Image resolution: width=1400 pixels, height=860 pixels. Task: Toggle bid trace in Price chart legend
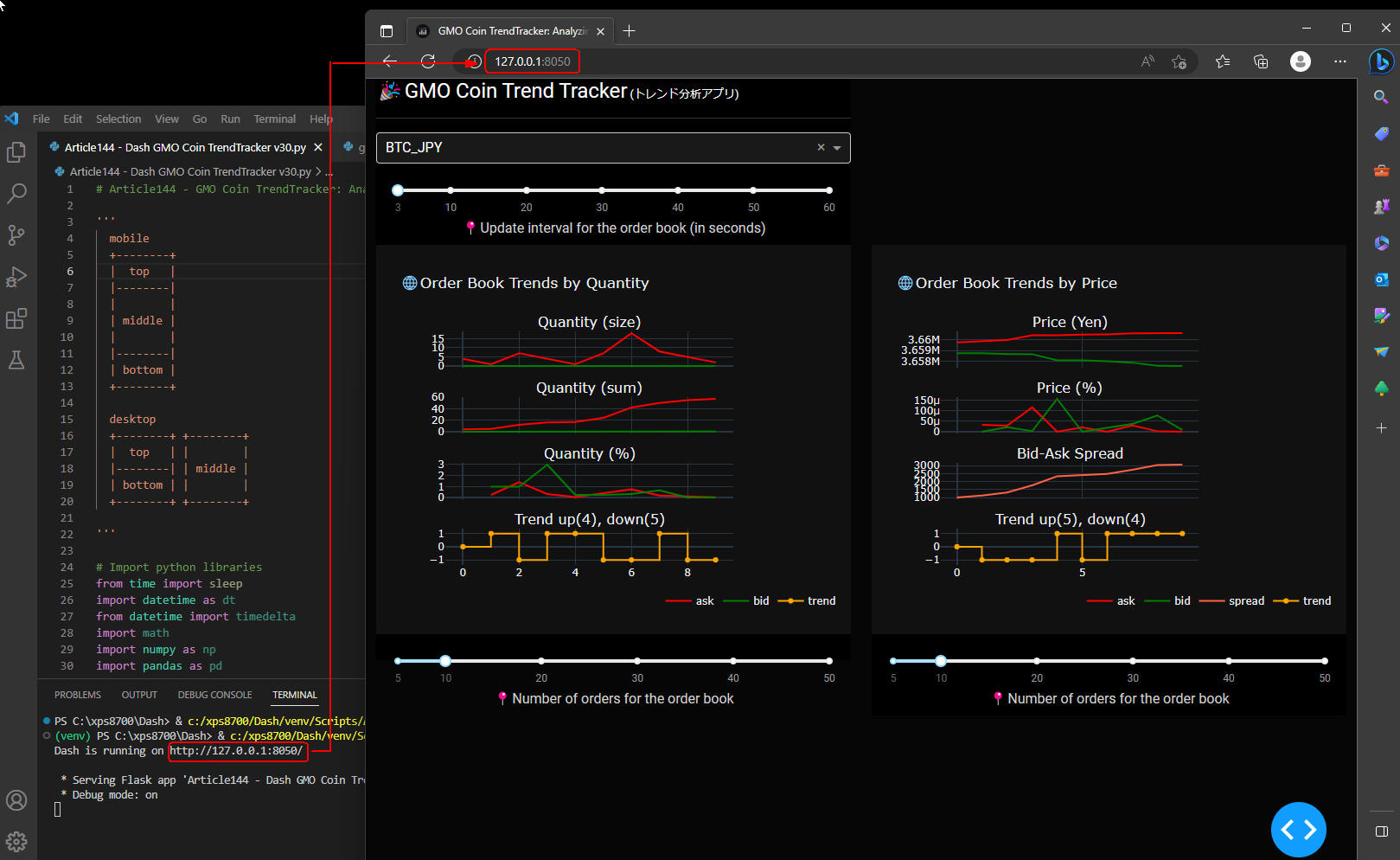[1167, 600]
